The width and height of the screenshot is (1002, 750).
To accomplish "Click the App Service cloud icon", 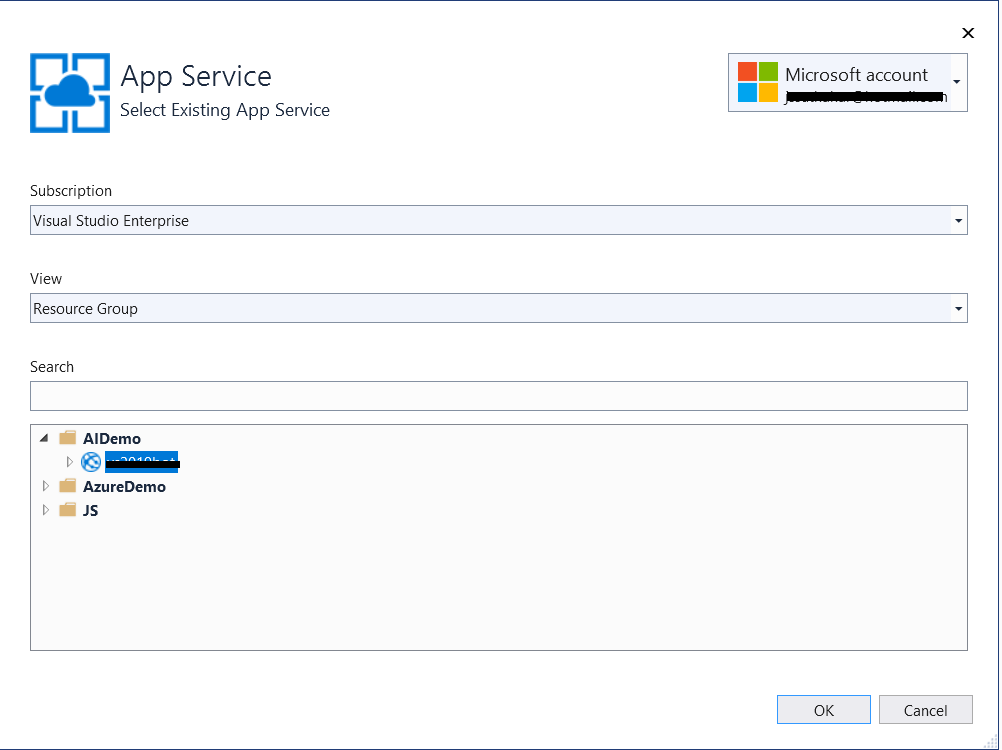I will pyautogui.click(x=69, y=92).
